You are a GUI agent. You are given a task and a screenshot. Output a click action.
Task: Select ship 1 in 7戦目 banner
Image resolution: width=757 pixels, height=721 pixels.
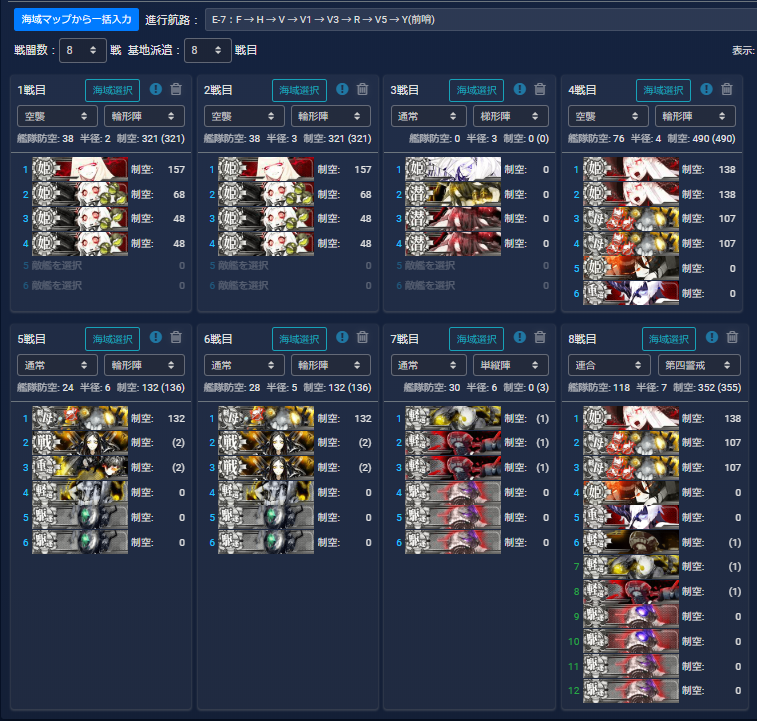point(453,418)
